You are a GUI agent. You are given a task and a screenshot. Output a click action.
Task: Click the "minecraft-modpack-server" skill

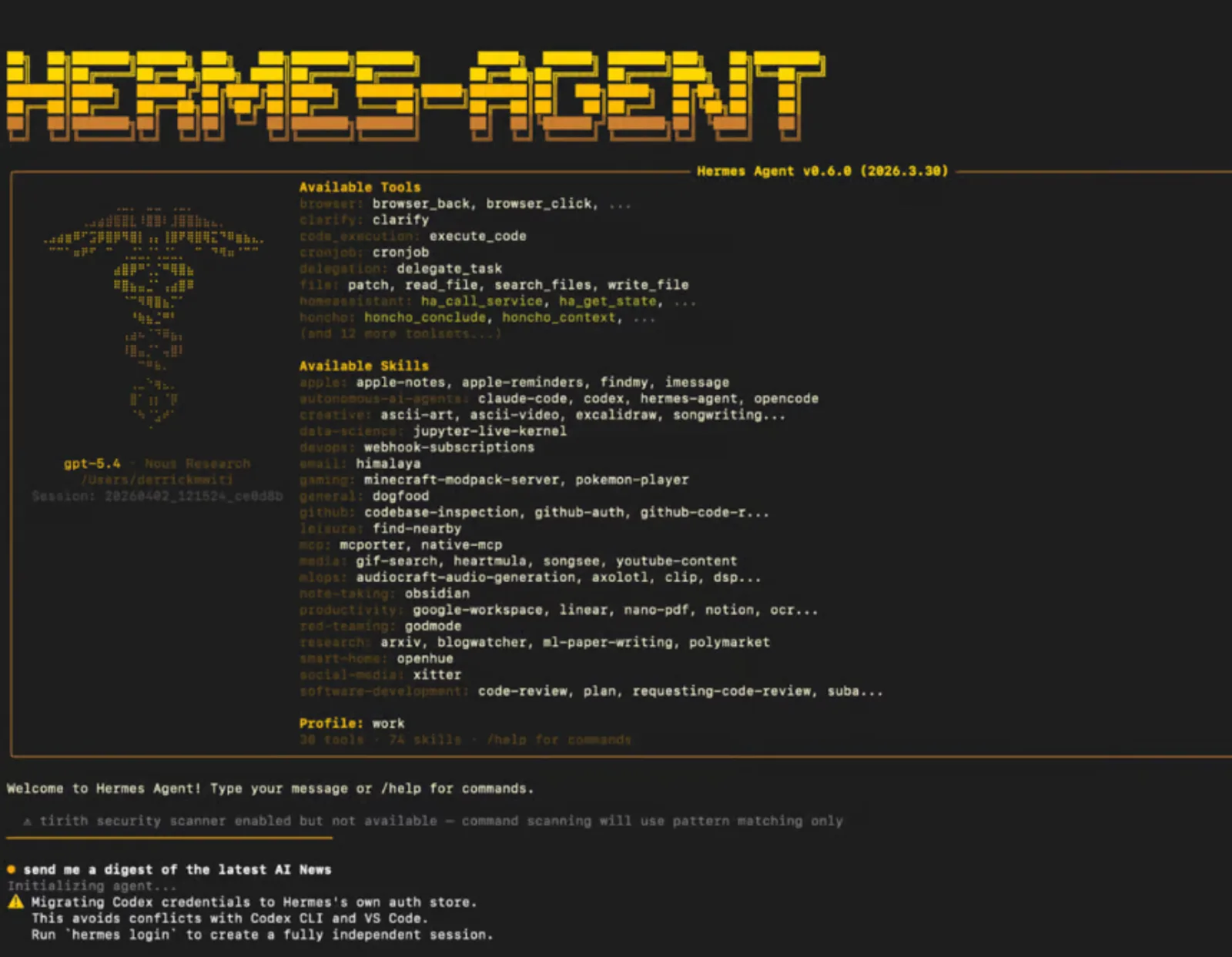[461, 480]
